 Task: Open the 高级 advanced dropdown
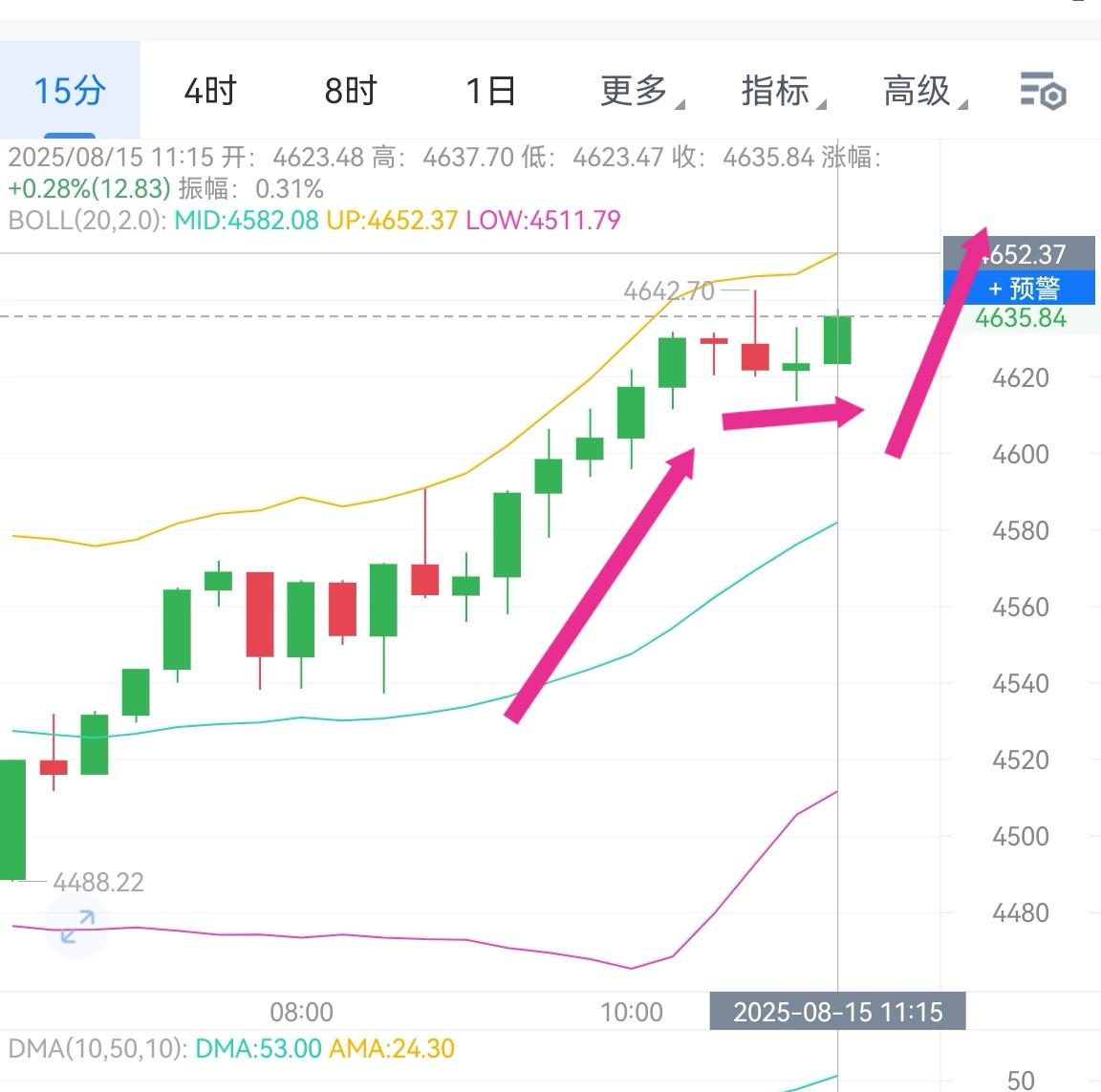[x=924, y=91]
